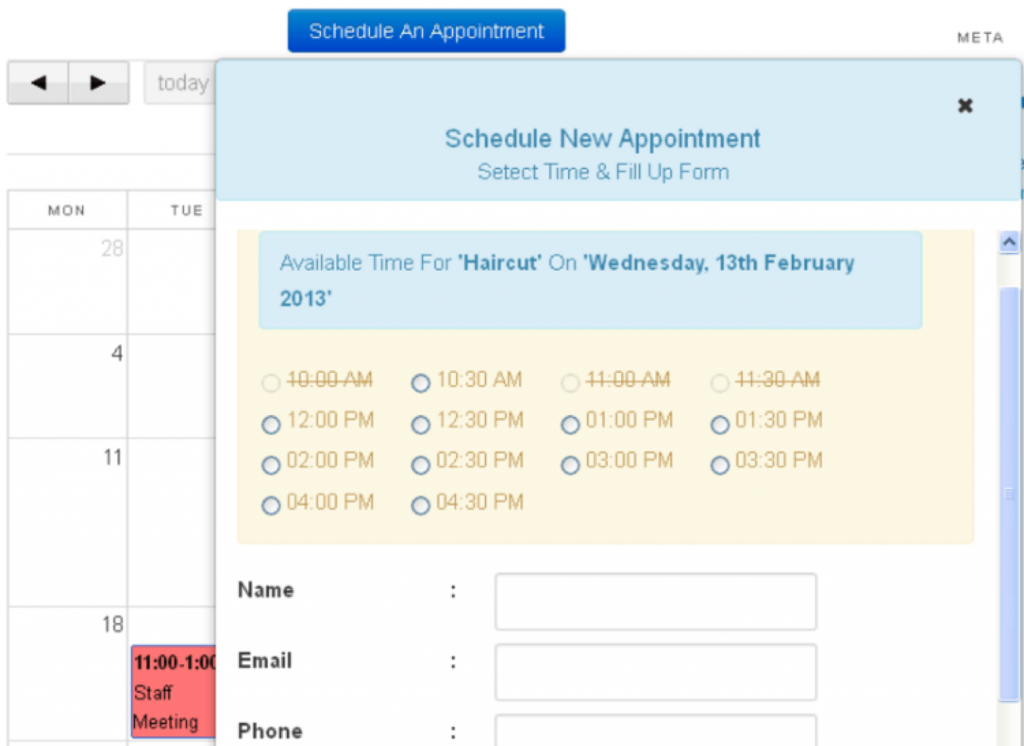
Task: Choose the 12:30 PM radio option
Action: (421, 425)
